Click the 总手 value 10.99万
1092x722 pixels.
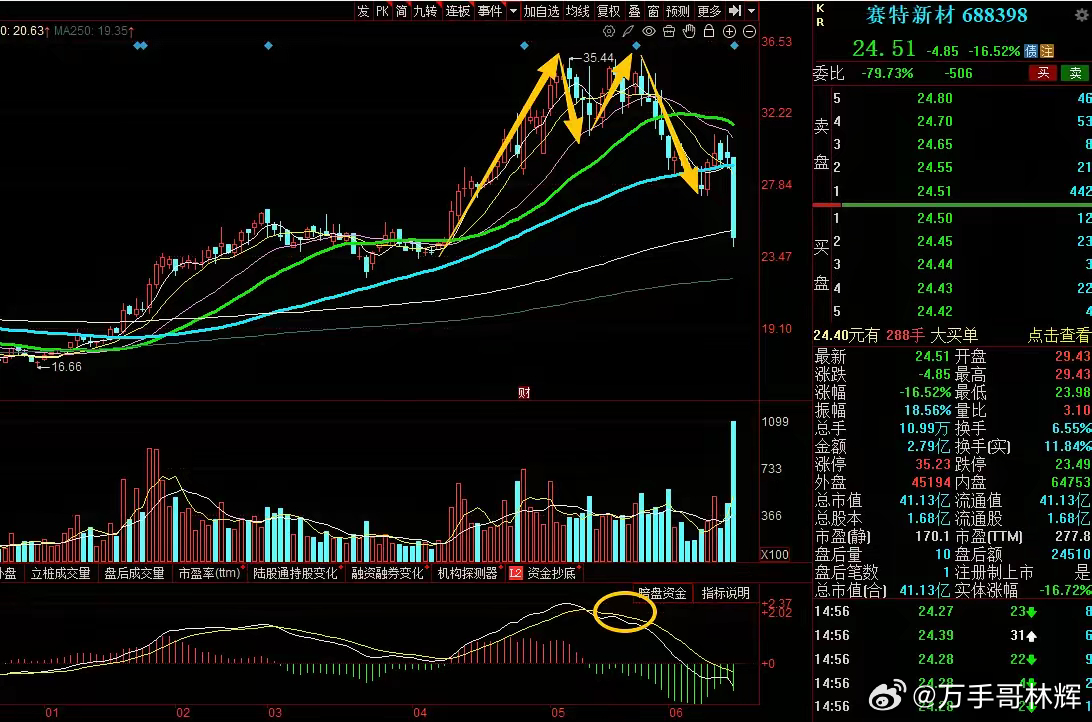coord(924,428)
